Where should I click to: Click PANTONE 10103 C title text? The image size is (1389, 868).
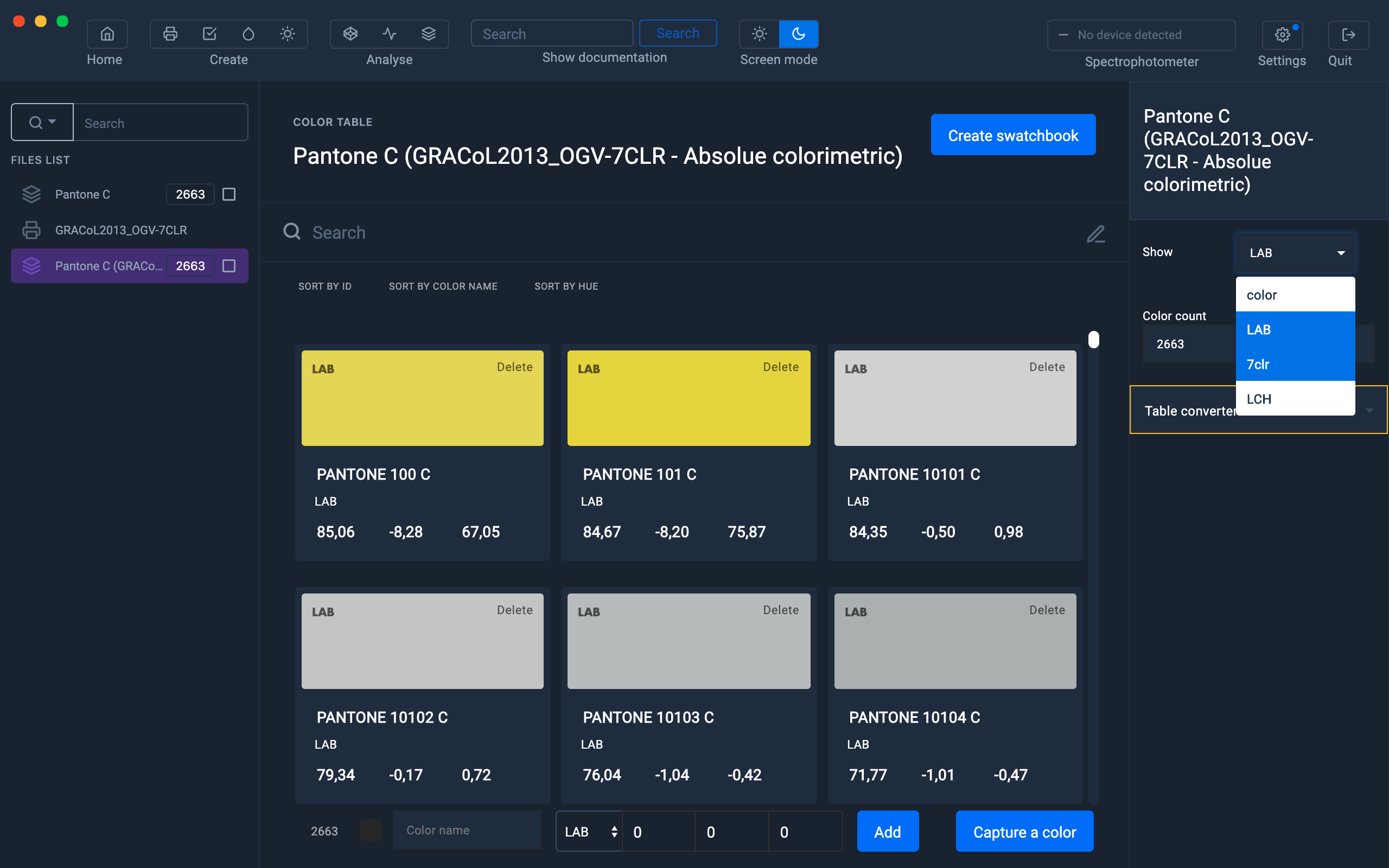click(648, 717)
